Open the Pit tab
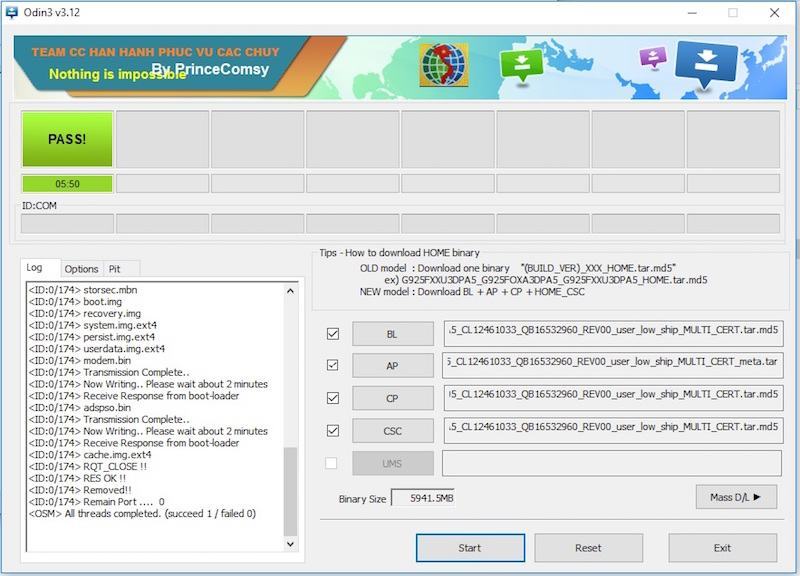The height and width of the screenshot is (576, 800). pos(115,269)
